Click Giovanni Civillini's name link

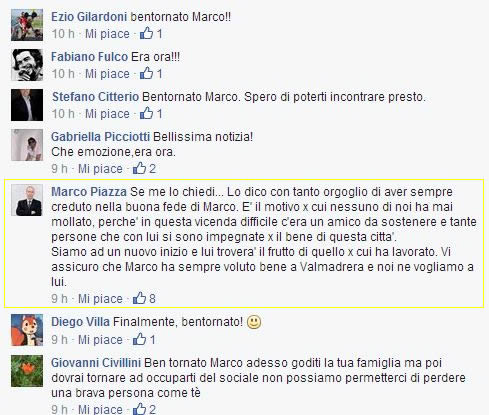pyautogui.click(x=96, y=363)
